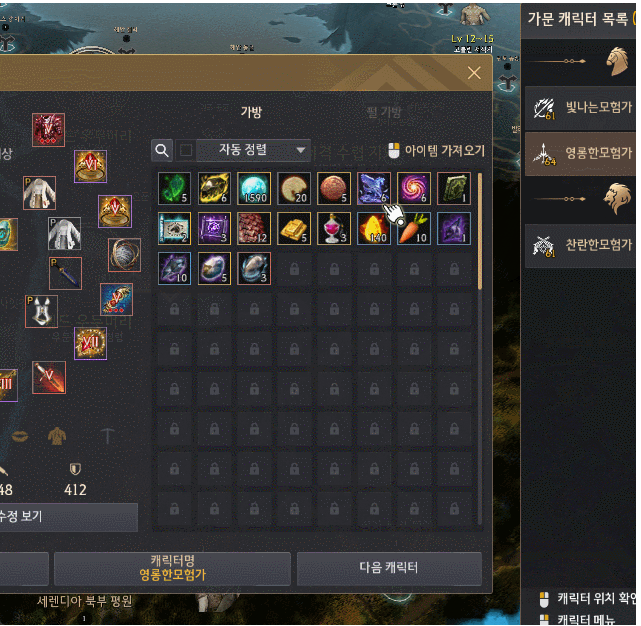Screen dimensions: 641x626
Task: Switch to the 펄 가방 tab
Action: pos(384,112)
